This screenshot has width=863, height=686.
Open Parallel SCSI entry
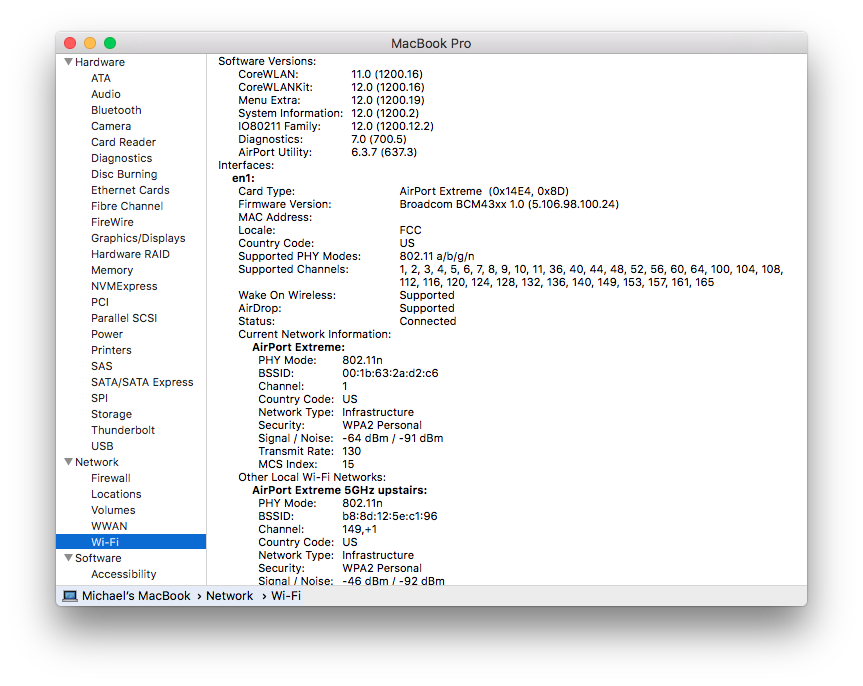click(x=124, y=318)
